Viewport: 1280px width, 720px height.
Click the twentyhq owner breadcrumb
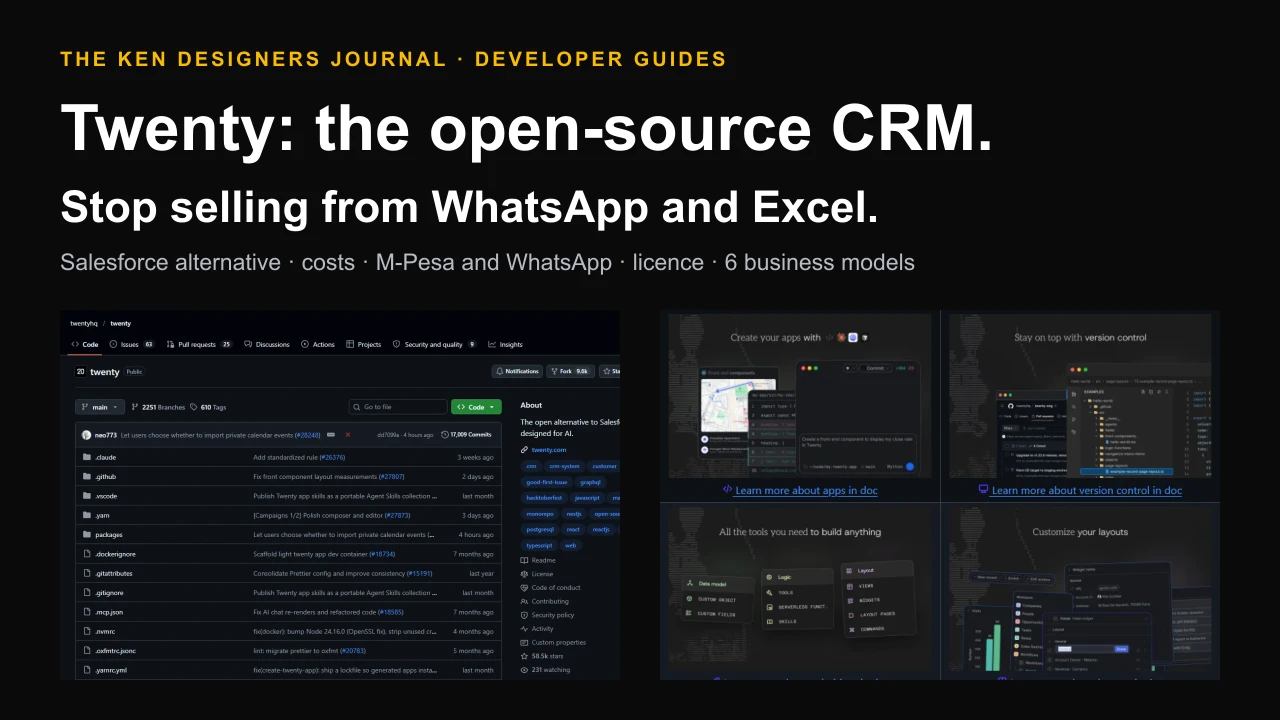click(84, 323)
